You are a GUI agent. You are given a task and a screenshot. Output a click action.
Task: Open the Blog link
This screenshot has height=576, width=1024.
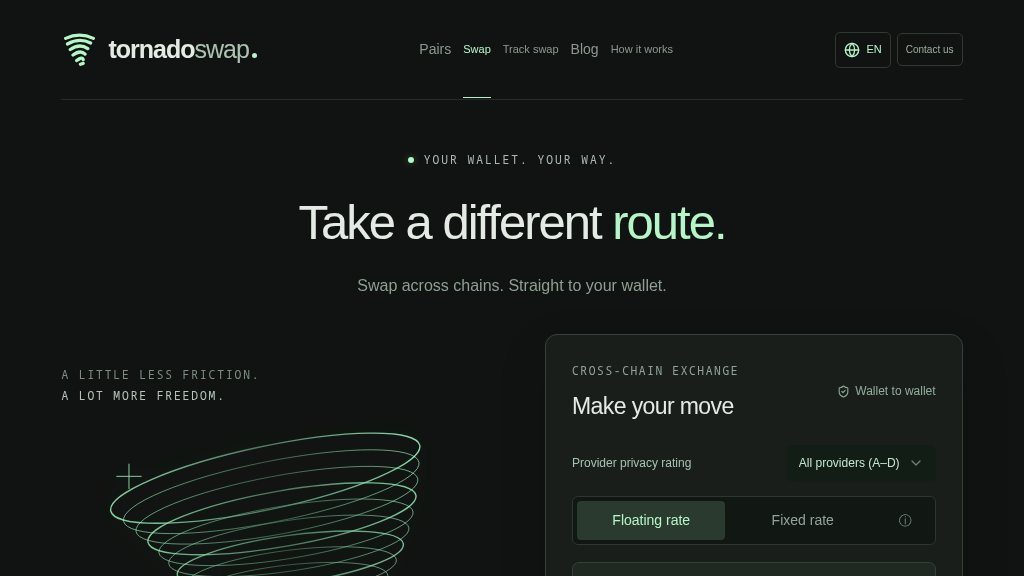[x=584, y=50]
